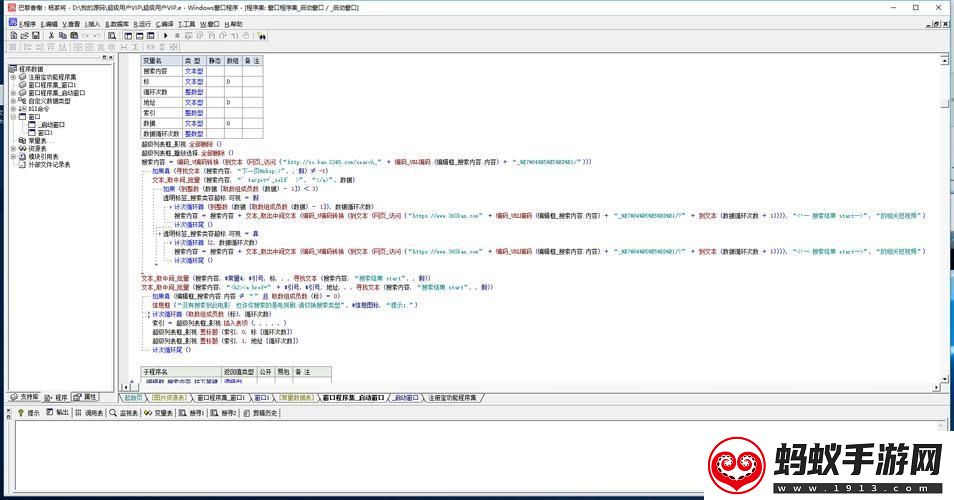Open the I.插入 menu

click(x=92, y=24)
